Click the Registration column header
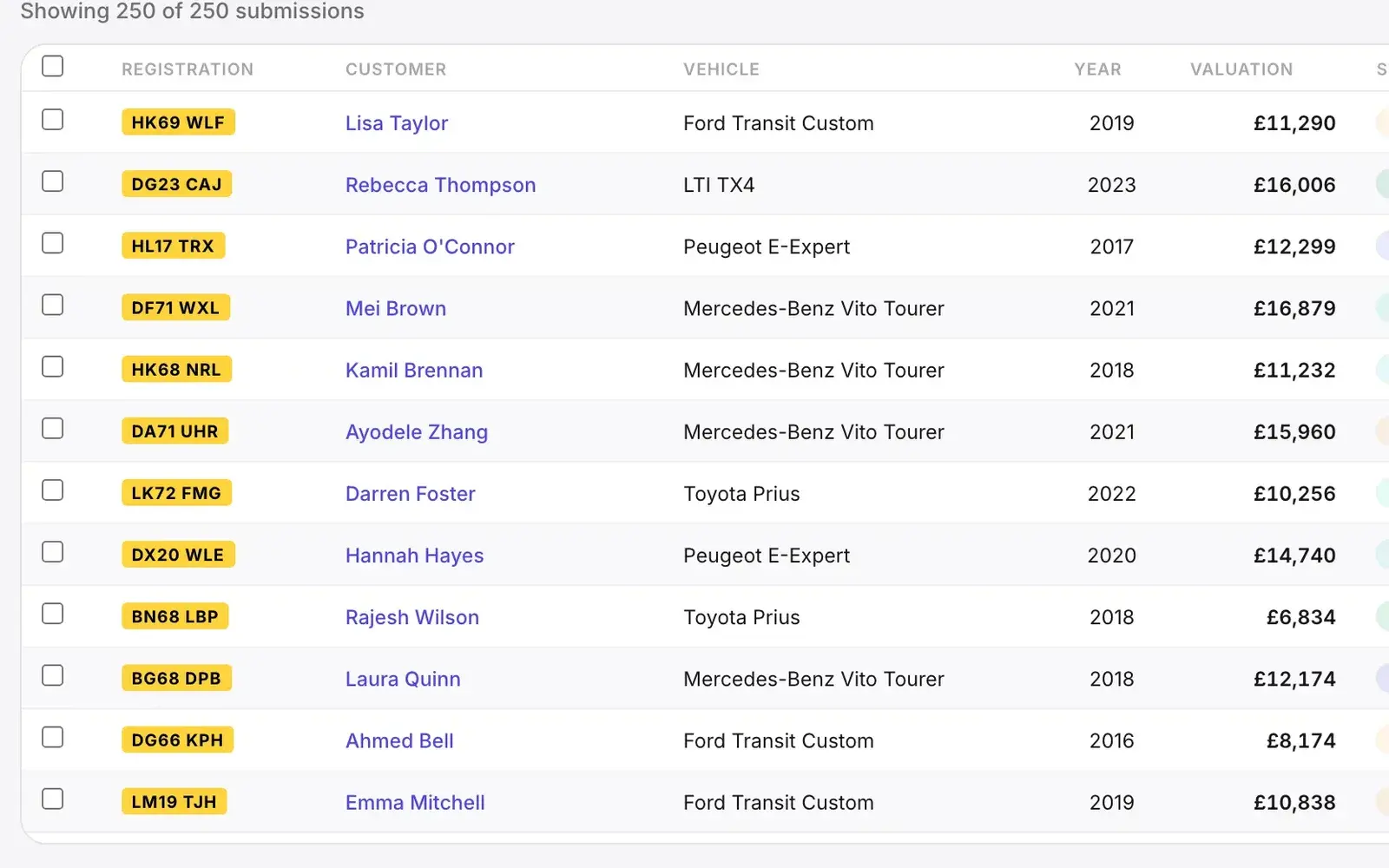1389x868 pixels. pos(188,69)
